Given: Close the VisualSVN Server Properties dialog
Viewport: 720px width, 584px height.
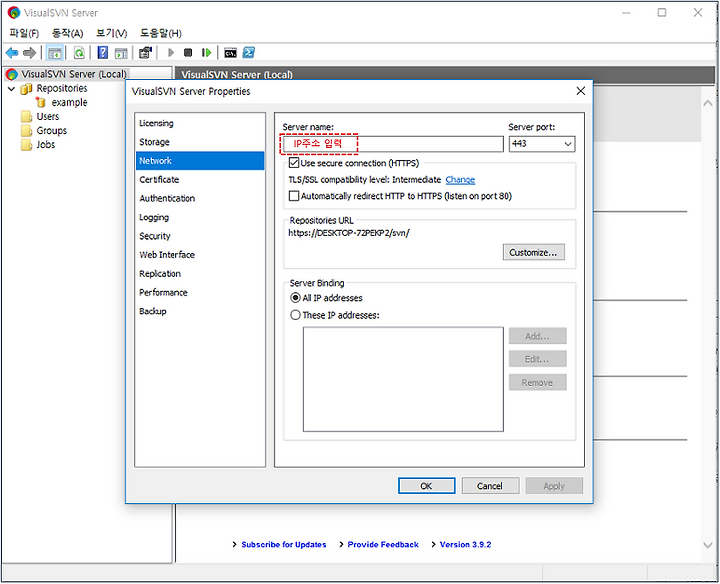Looking at the screenshot, I should 581,91.
